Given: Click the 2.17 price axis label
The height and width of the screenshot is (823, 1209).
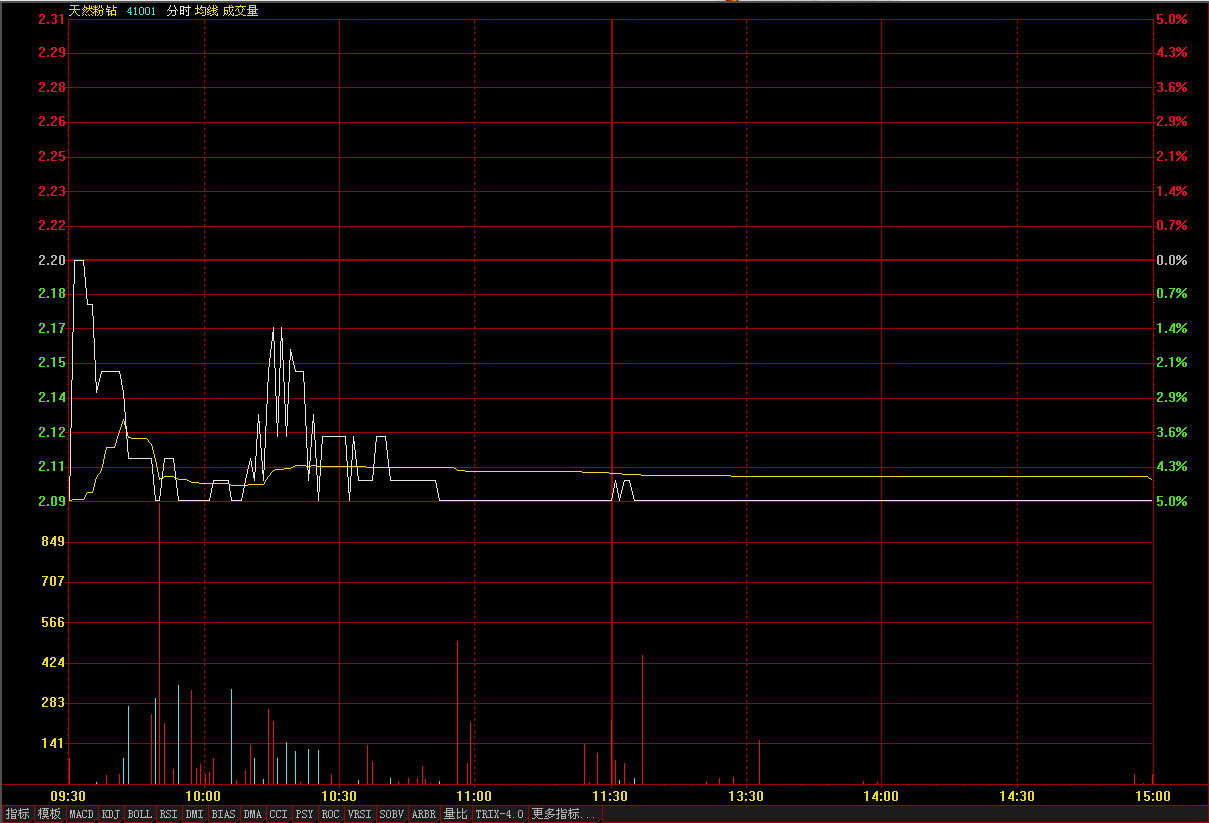Looking at the screenshot, I should [x=52, y=328].
